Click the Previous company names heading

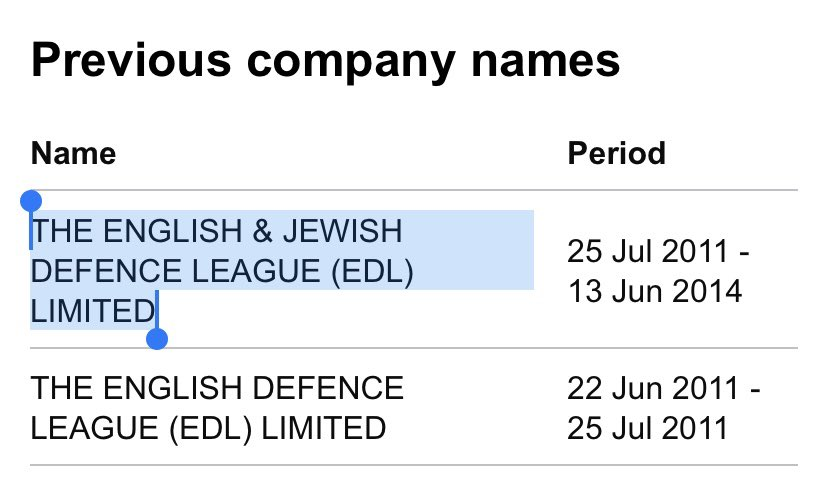click(325, 60)
